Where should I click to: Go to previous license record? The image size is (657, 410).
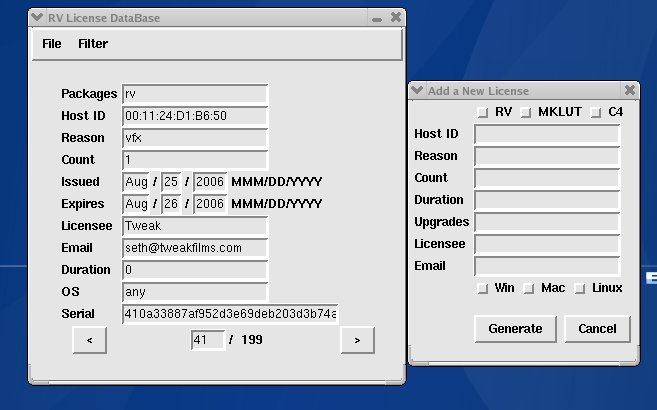90,340
